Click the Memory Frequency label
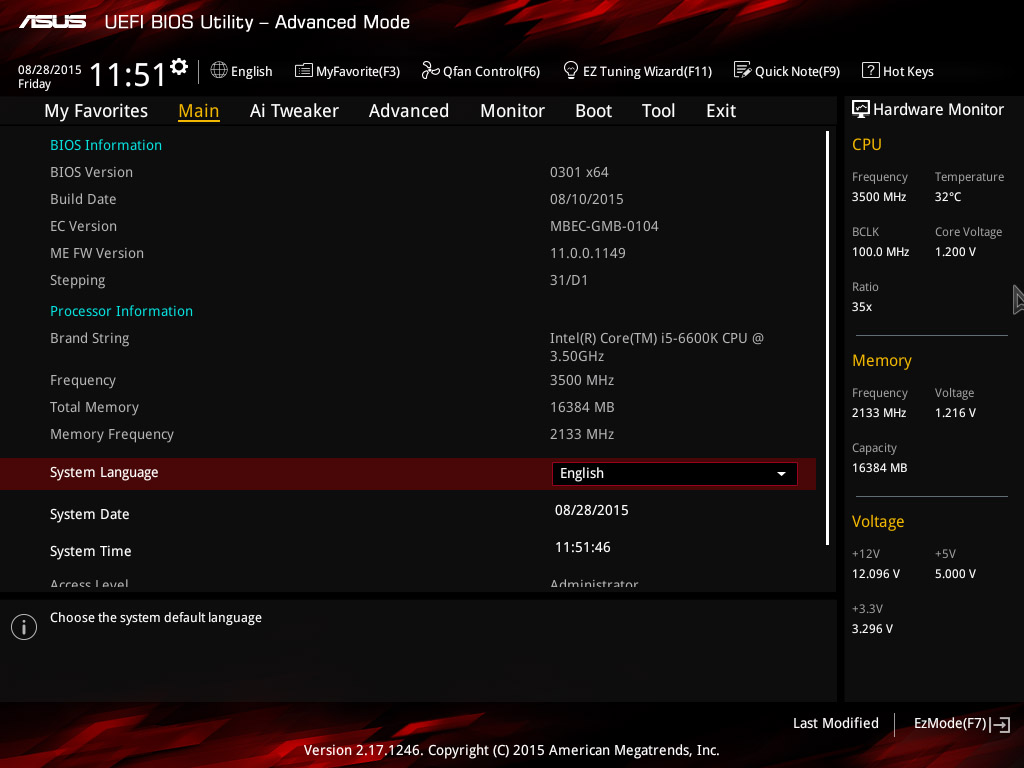The width and height of the screenshot is (1024, 768). [112, 434]
